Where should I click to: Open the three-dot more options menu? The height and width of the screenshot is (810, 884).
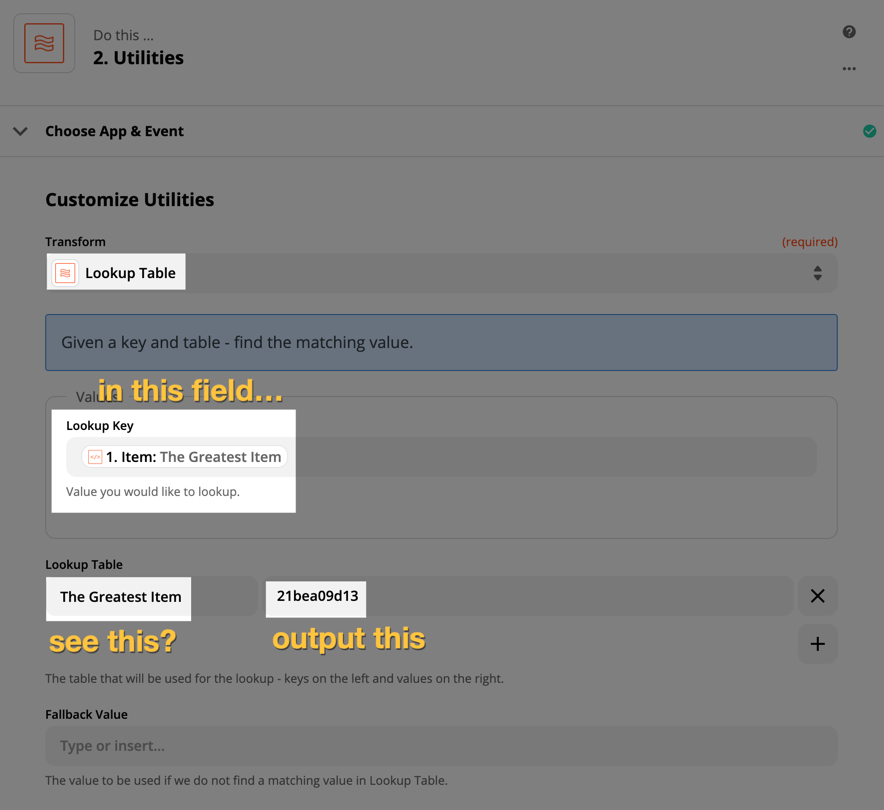pos(849,69)
